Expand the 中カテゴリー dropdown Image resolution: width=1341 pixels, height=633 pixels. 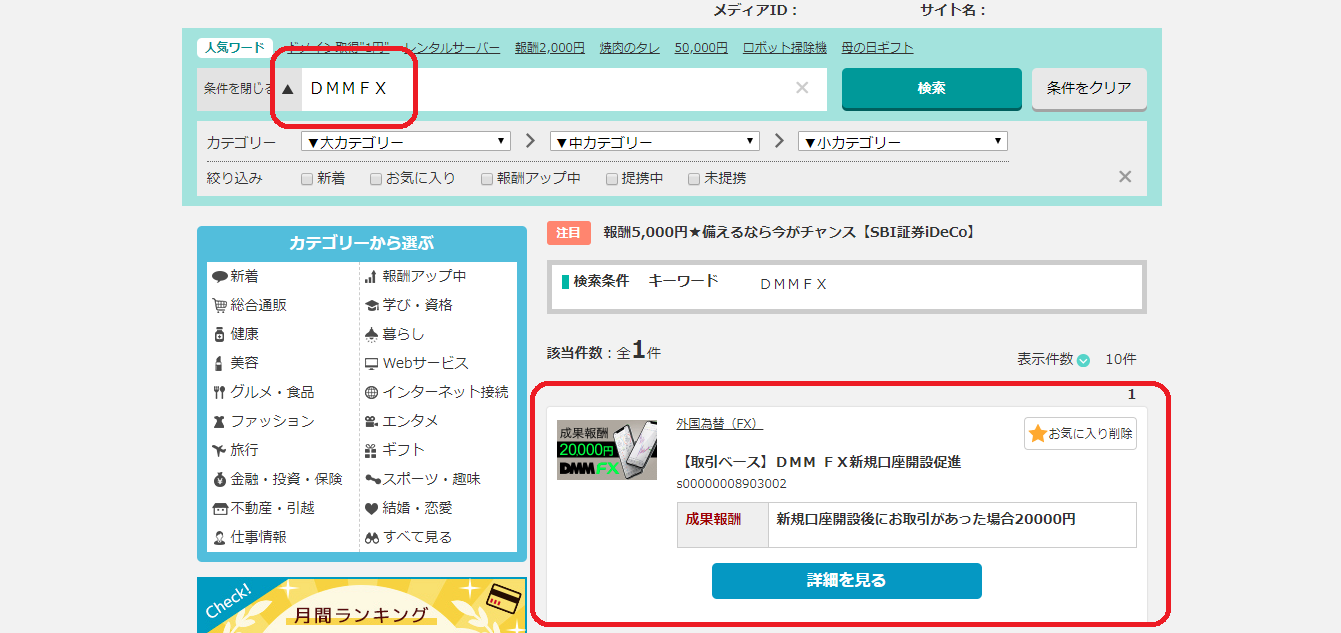655,142
